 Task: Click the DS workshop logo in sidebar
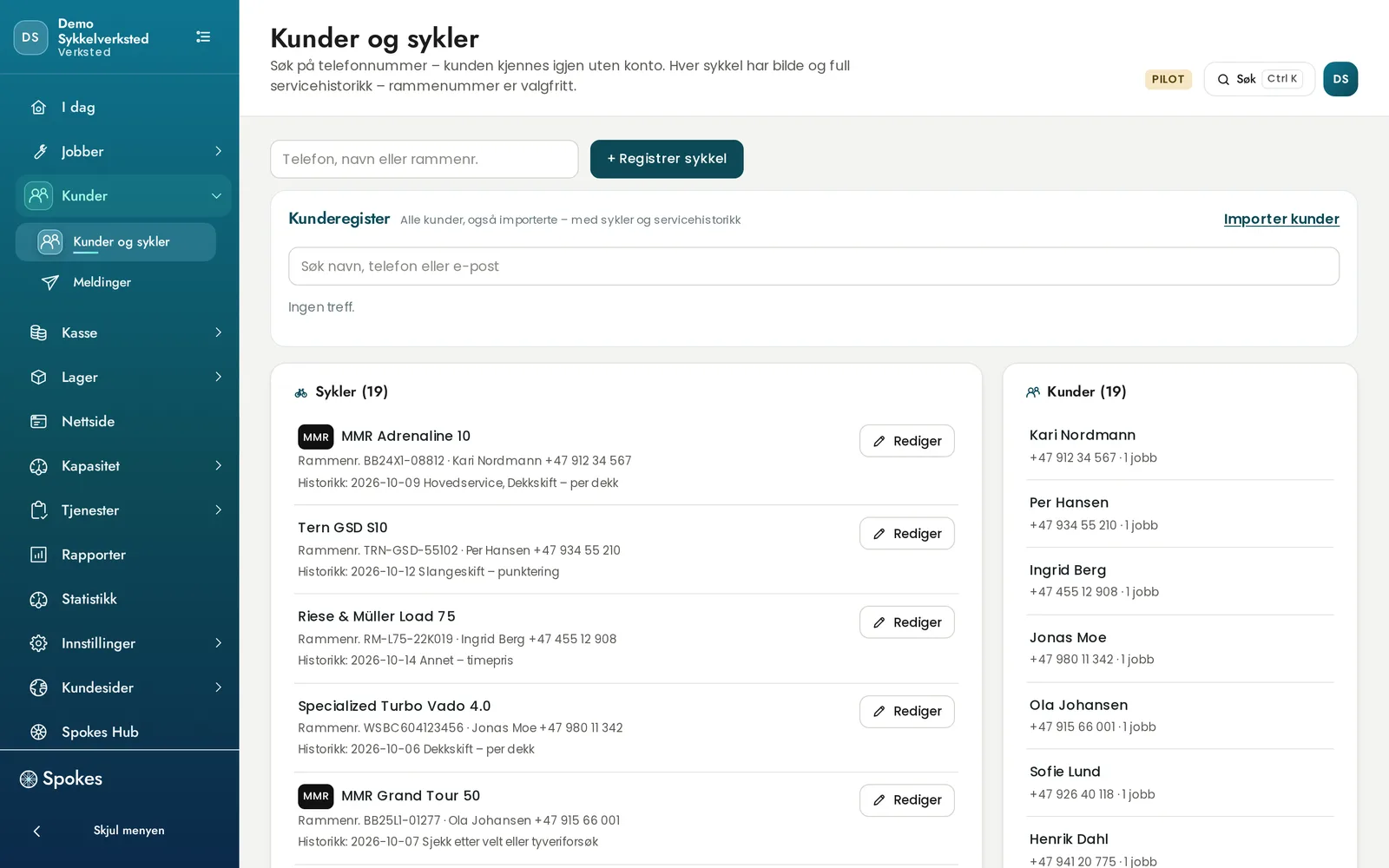coord(30,37)
